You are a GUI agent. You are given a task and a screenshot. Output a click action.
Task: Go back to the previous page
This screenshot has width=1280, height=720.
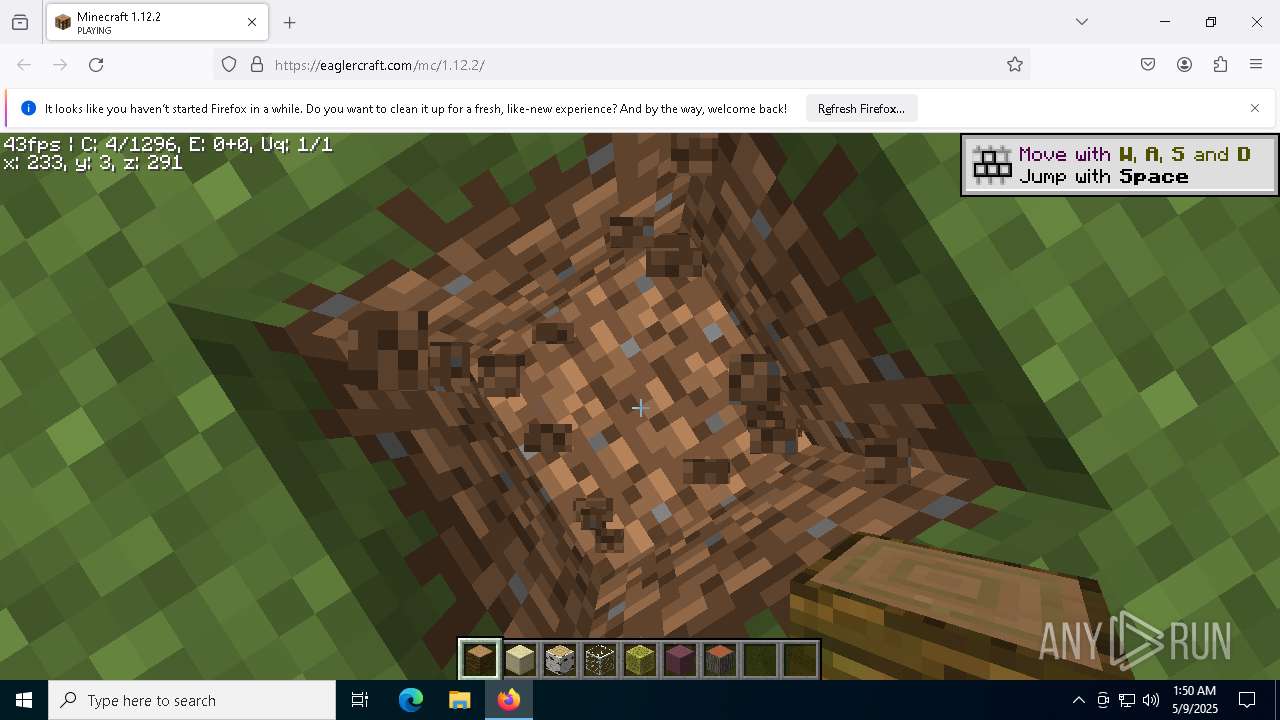coord(24,65)
